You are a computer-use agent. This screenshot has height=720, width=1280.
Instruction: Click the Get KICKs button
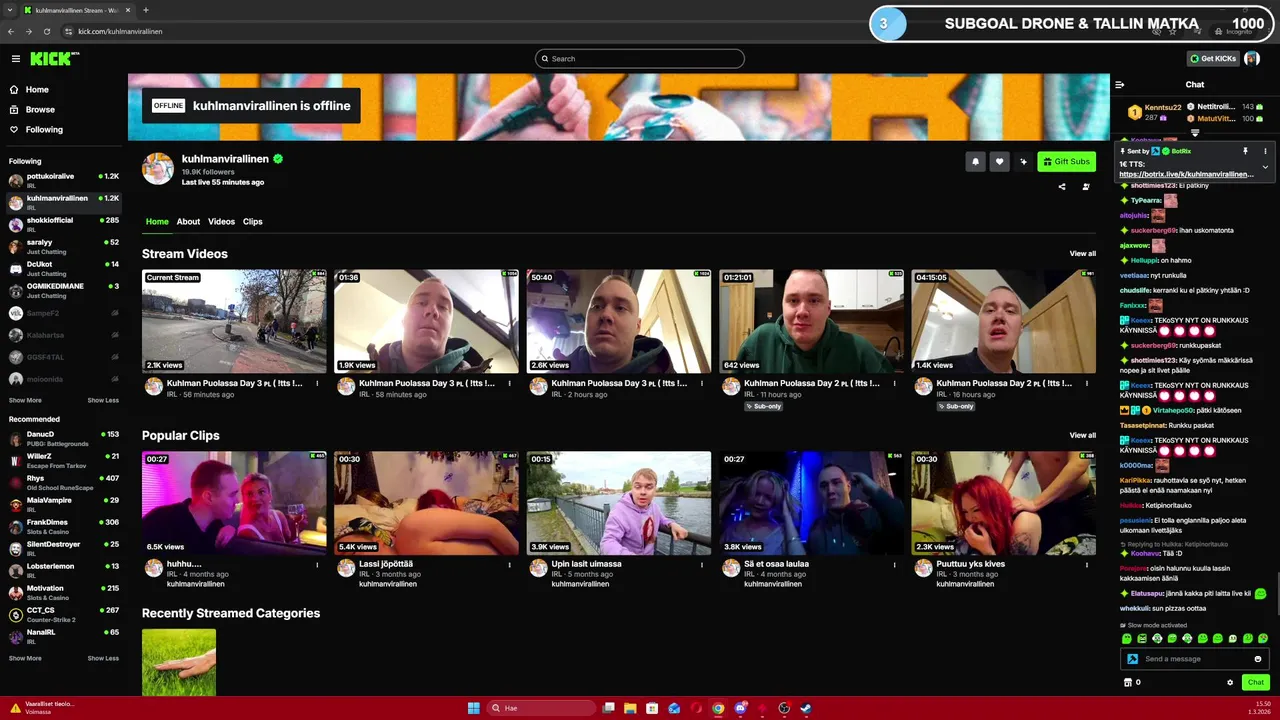1212,59
